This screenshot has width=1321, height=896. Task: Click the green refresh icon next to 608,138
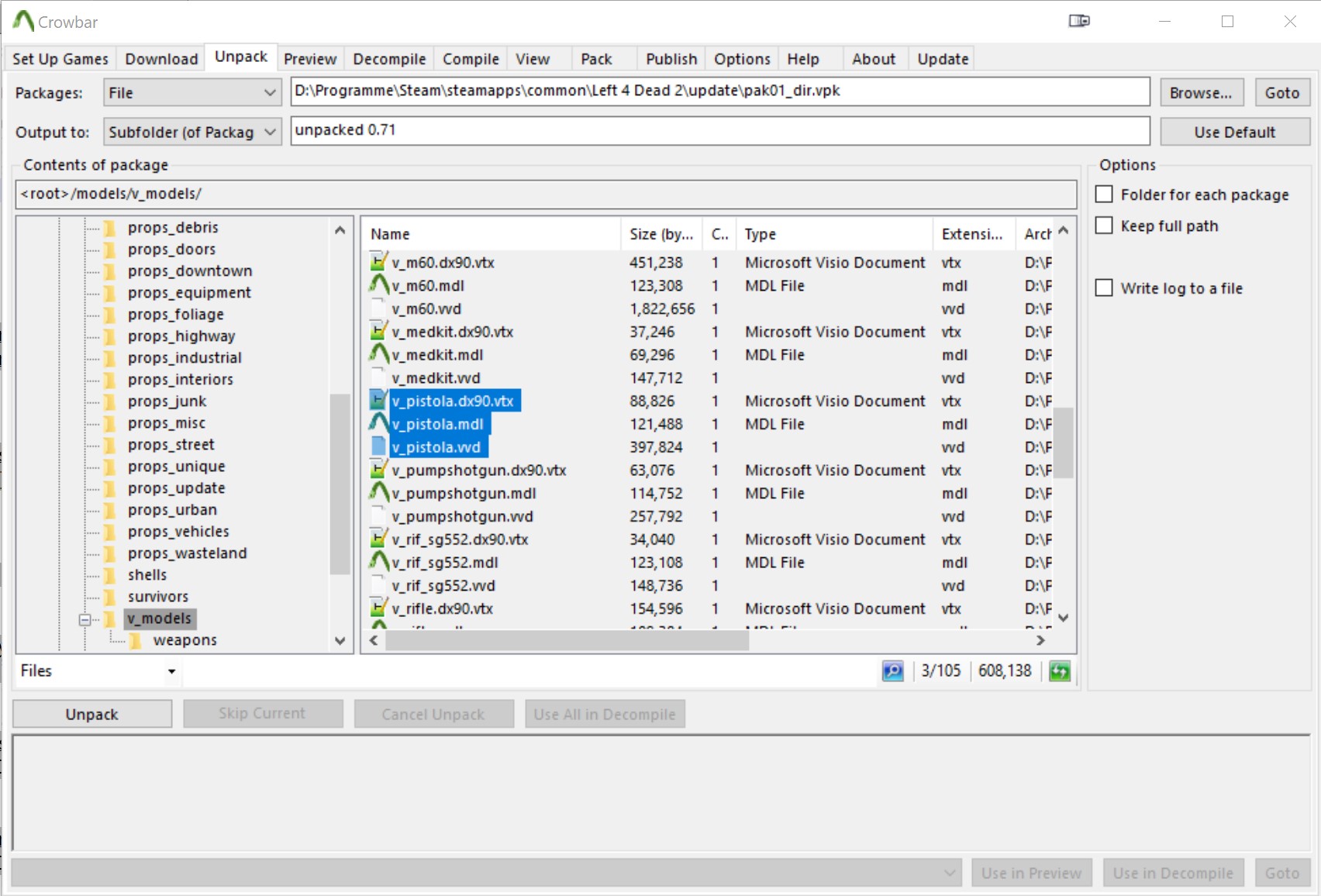pyautogui.click(x=1060, y=671)
